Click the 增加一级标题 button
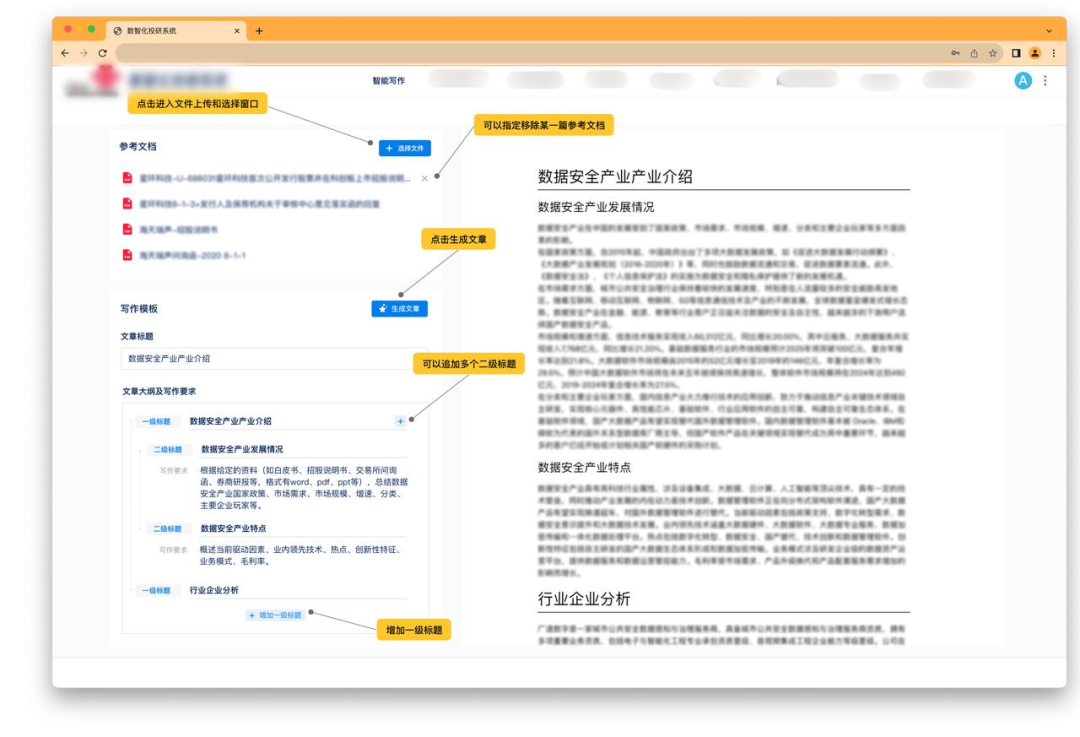 [x=276, y=615]
